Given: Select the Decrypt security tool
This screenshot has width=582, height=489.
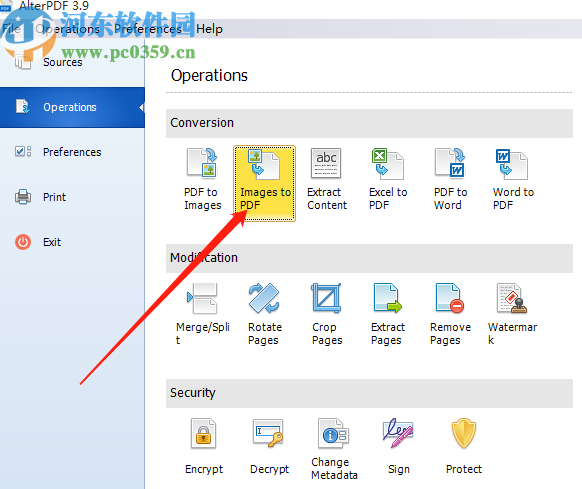Looking at the screenshot, I should [269, 447].
